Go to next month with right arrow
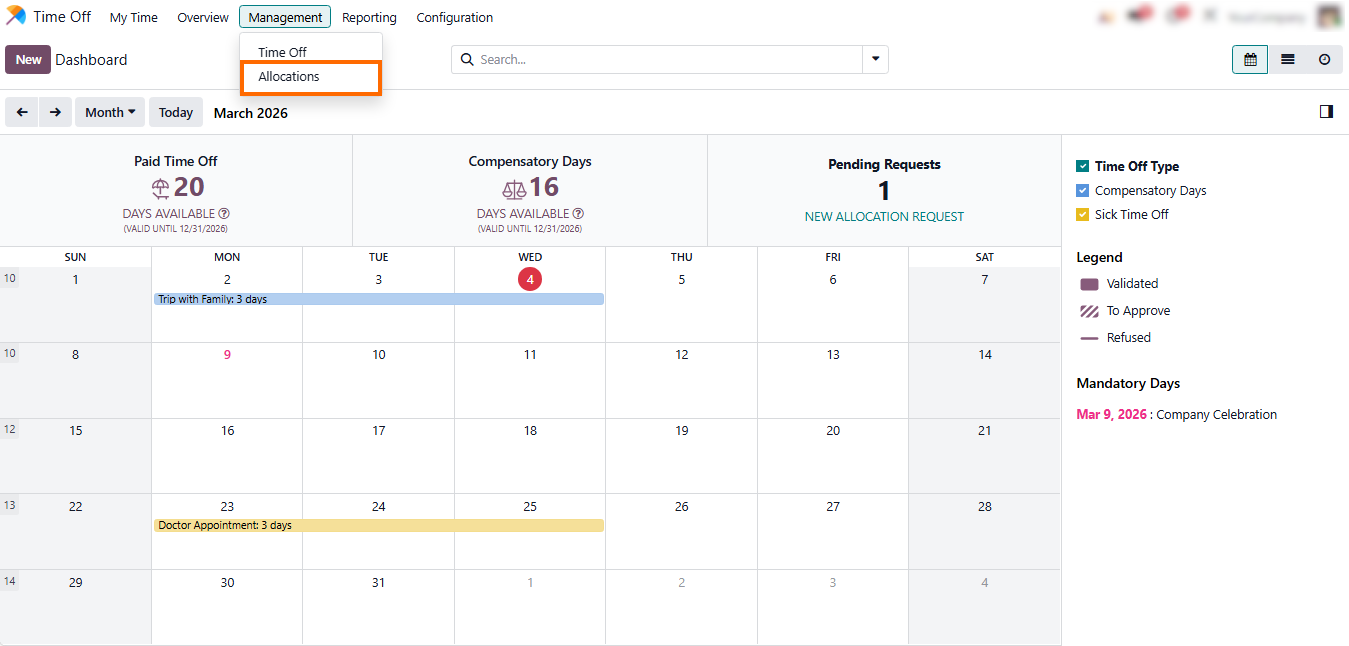The width and height of the screenshot is (1349, 646). pyautogui.click(x=56, y=112)
